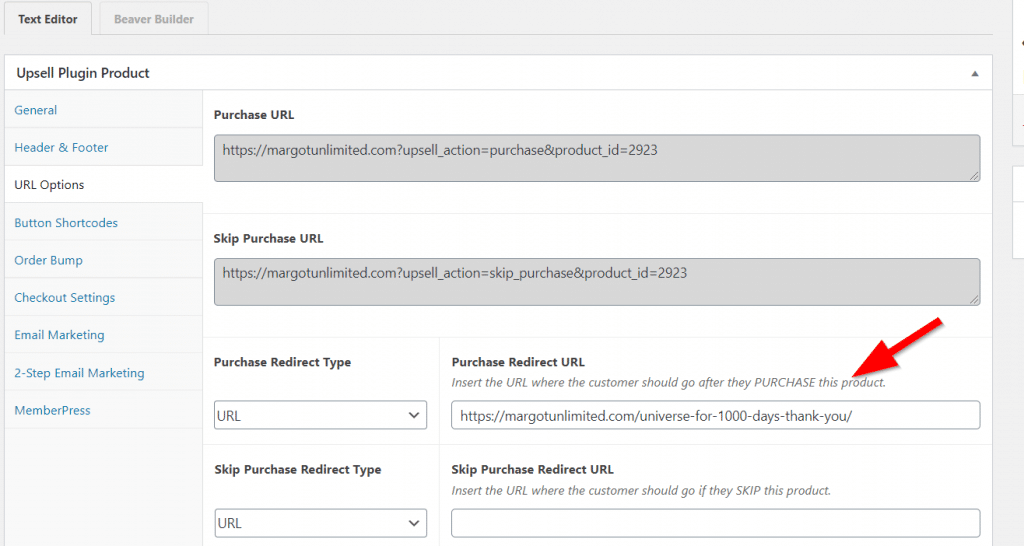This screenshot has width=1024, height=546.
Task: Switch to the Beaver Builder tab
Action: 153,19
